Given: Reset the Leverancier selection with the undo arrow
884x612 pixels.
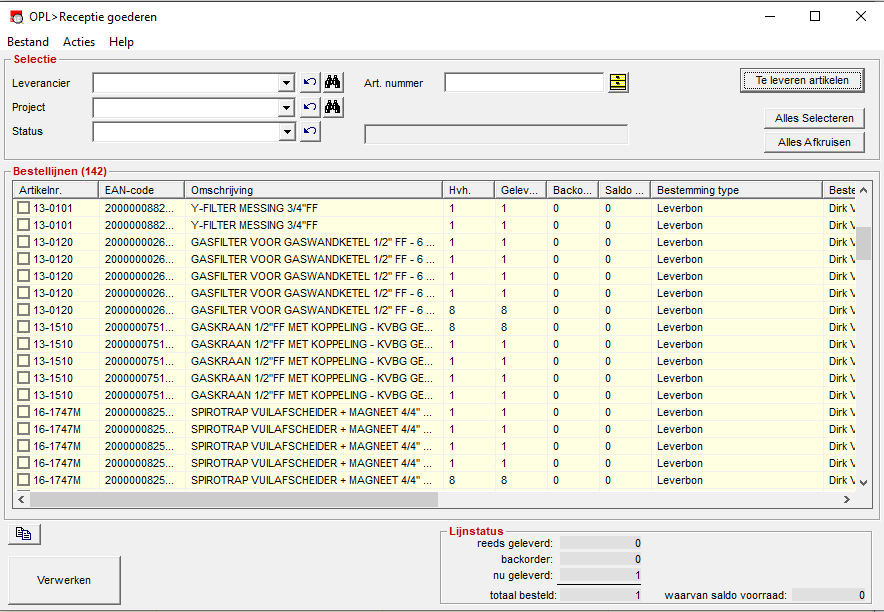Looking at the screenshot, I should point(310,82).
